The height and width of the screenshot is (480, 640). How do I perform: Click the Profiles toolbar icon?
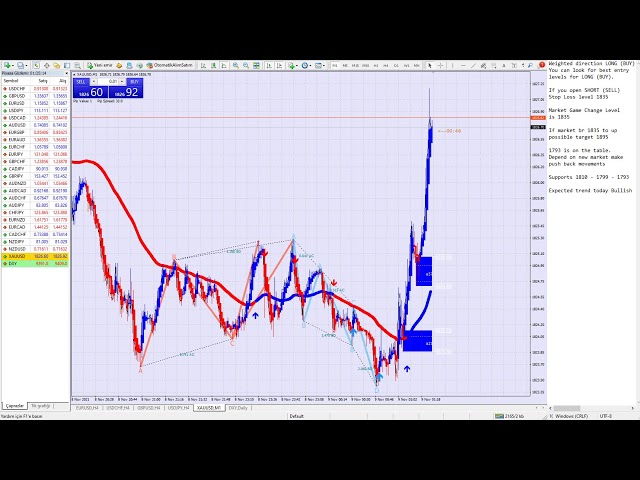pos(20,65)
